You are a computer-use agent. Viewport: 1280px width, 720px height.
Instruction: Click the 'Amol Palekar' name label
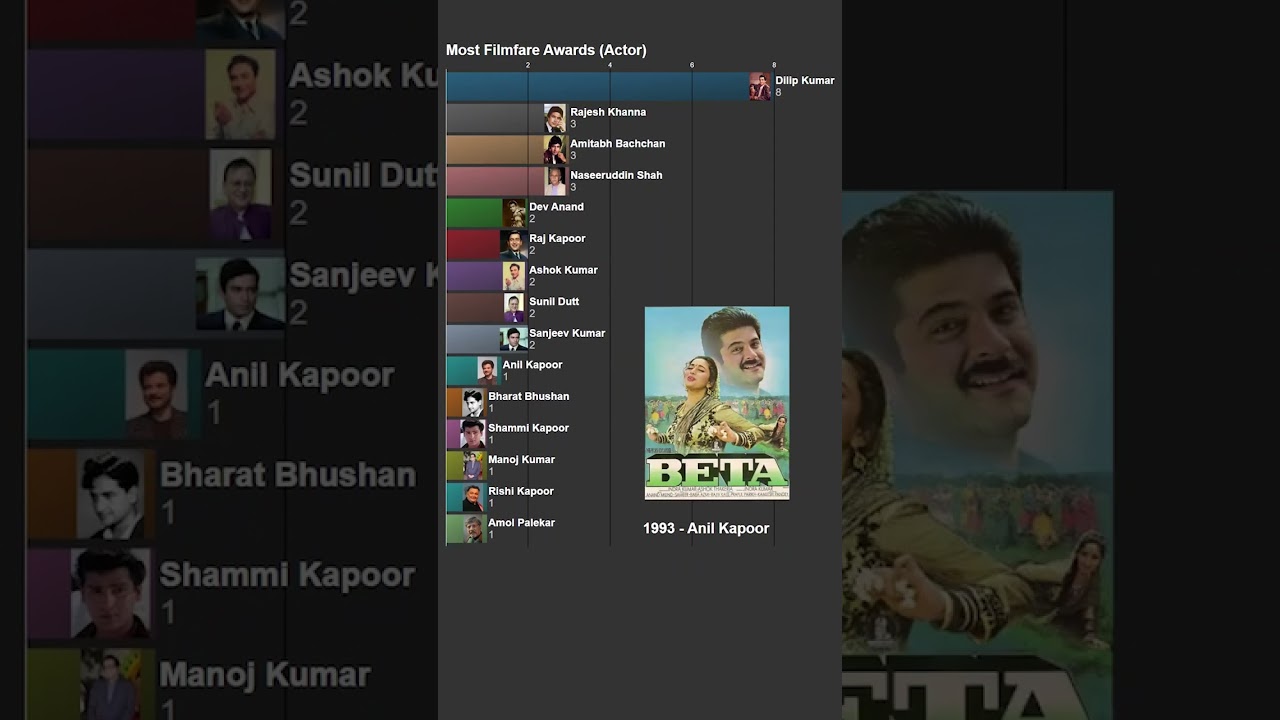(x=521, y=523)
